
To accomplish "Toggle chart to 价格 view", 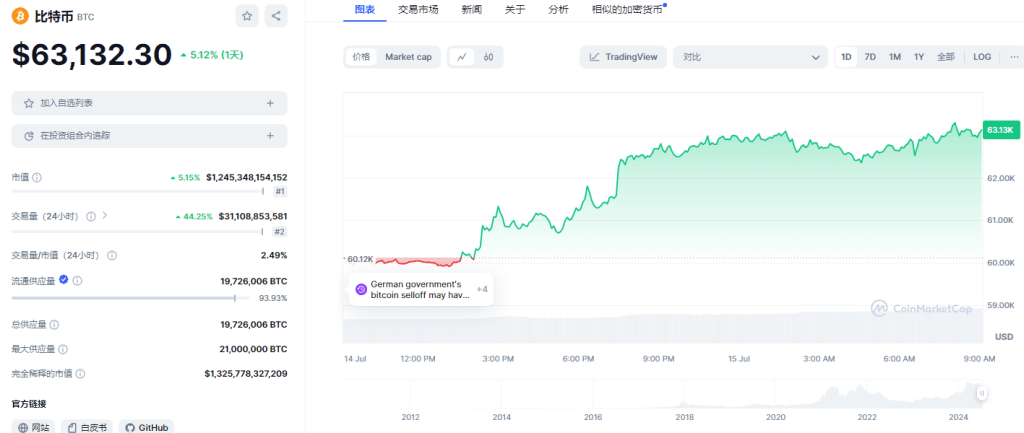I will [x=360, y=57].
